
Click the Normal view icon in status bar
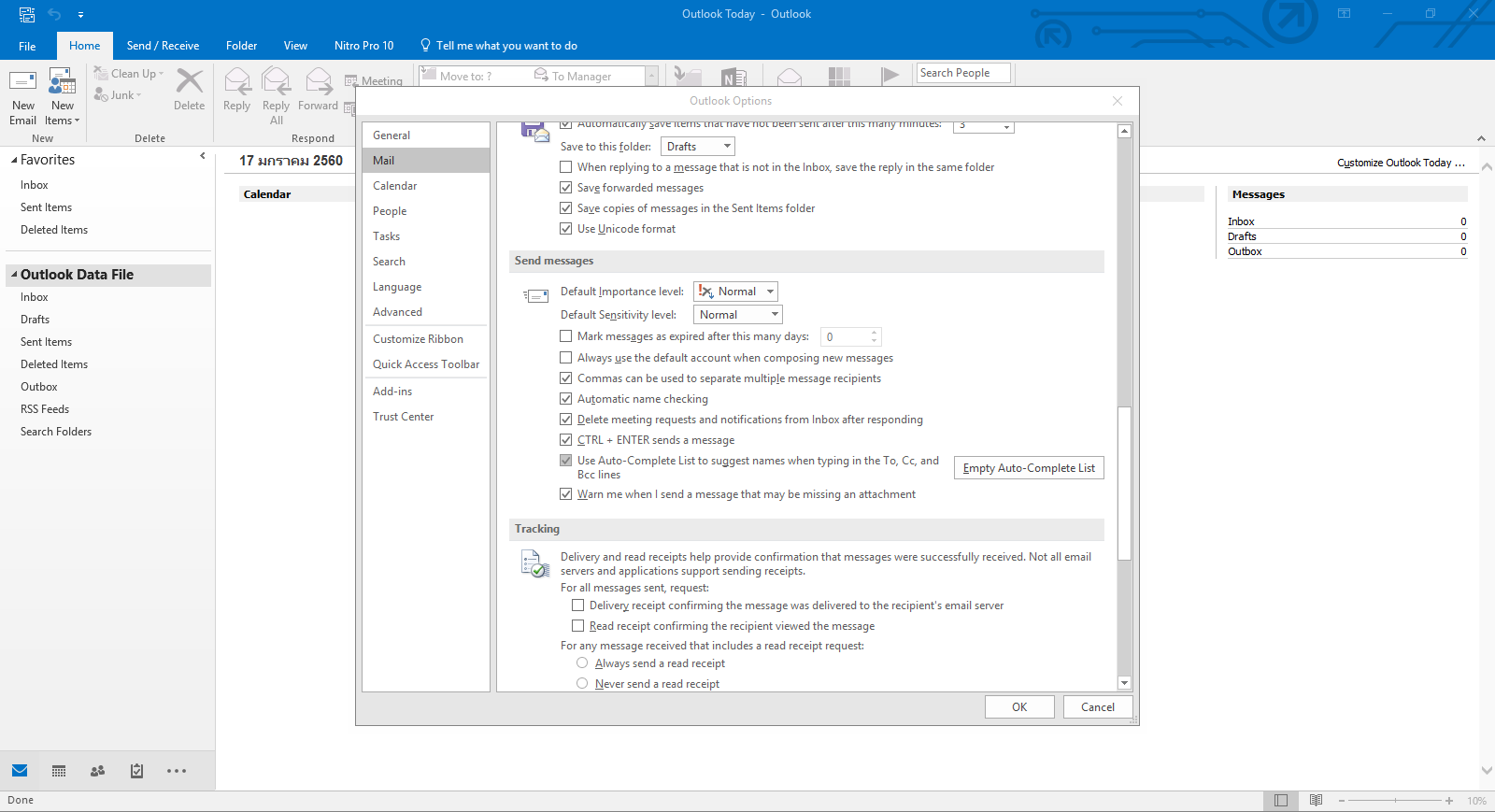1281,801
